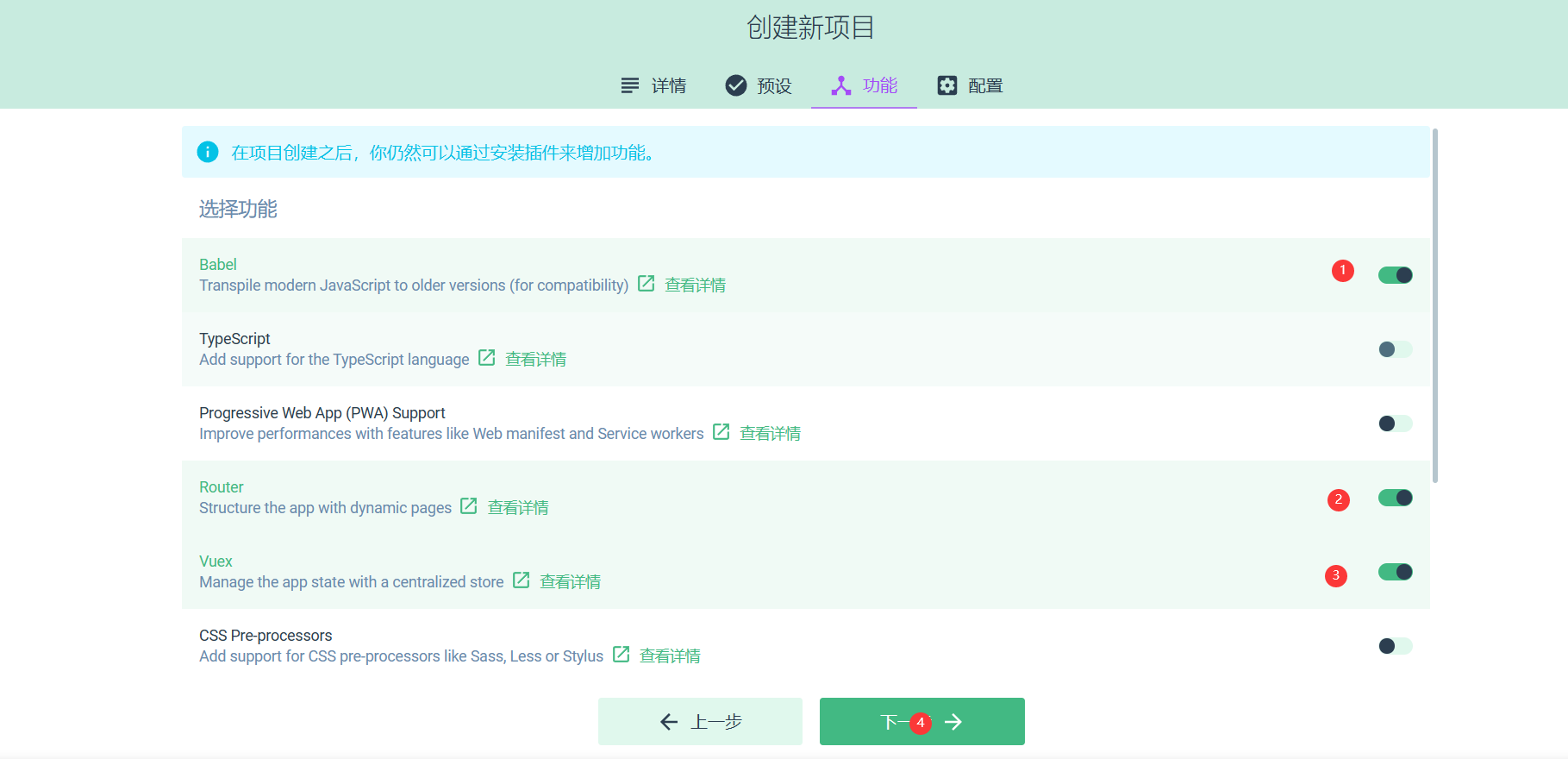Image resolution: width=1568 pixels, height=759 pixels.
Task: Open 查看详情 link for TypeScript
Action: (x=535, y=359)
